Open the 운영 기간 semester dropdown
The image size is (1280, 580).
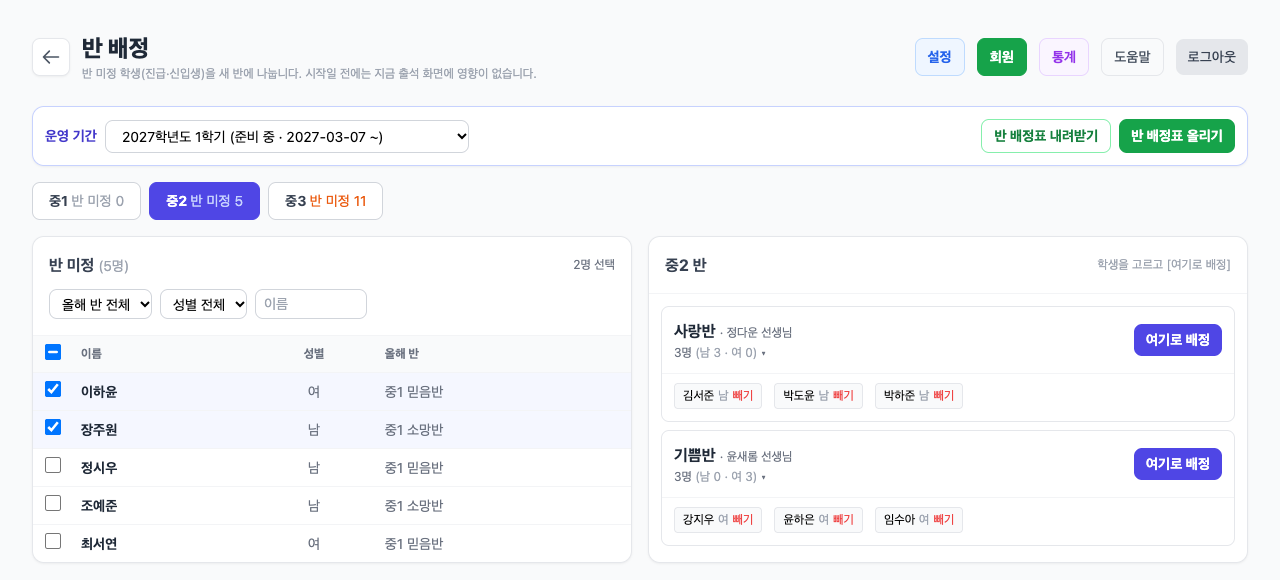[287, 136]
